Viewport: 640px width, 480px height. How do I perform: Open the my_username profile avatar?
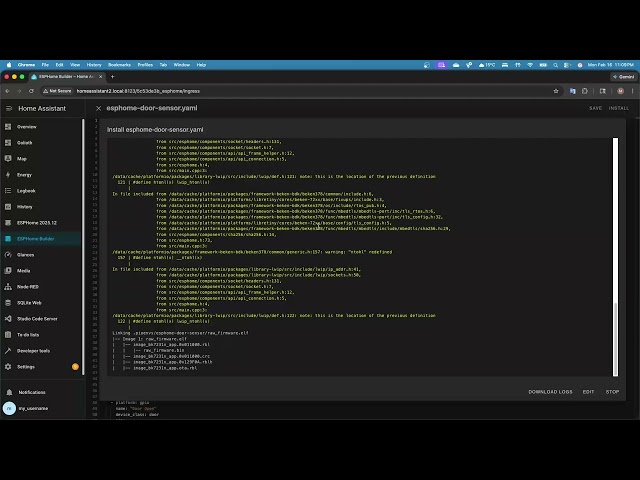tap(9, 408)
